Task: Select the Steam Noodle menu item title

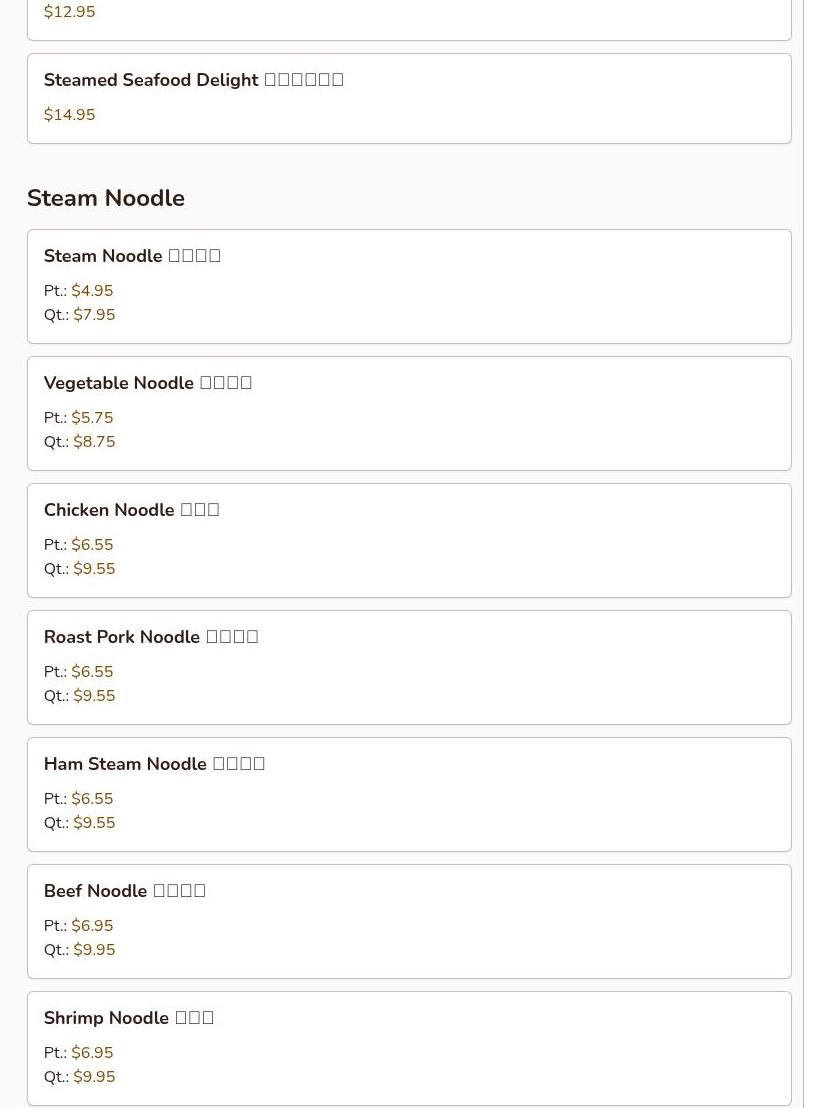Action: click(132, 256)
